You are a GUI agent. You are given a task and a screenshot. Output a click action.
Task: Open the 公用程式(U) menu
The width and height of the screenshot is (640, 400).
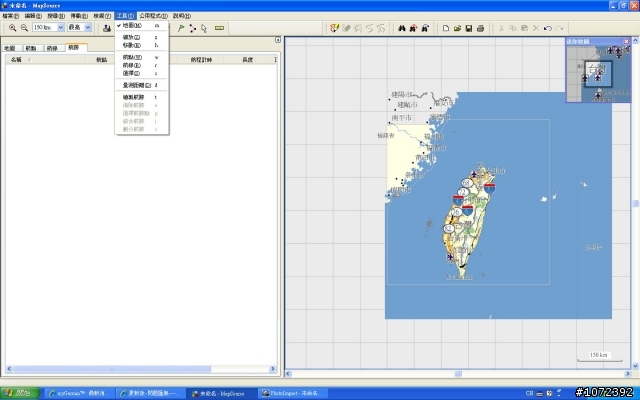click(153, 16)
